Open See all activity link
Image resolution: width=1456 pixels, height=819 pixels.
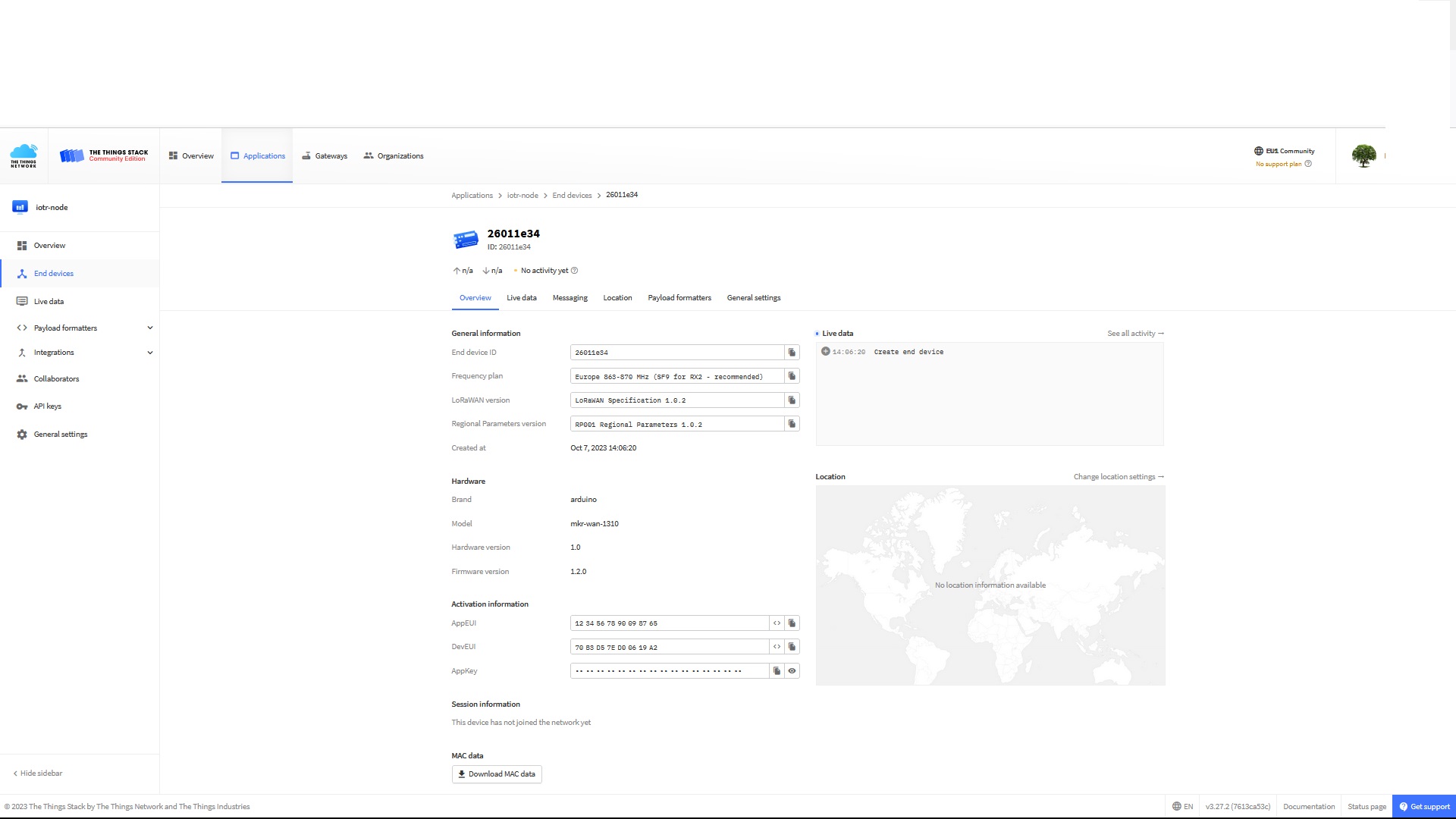point(1135,334)
